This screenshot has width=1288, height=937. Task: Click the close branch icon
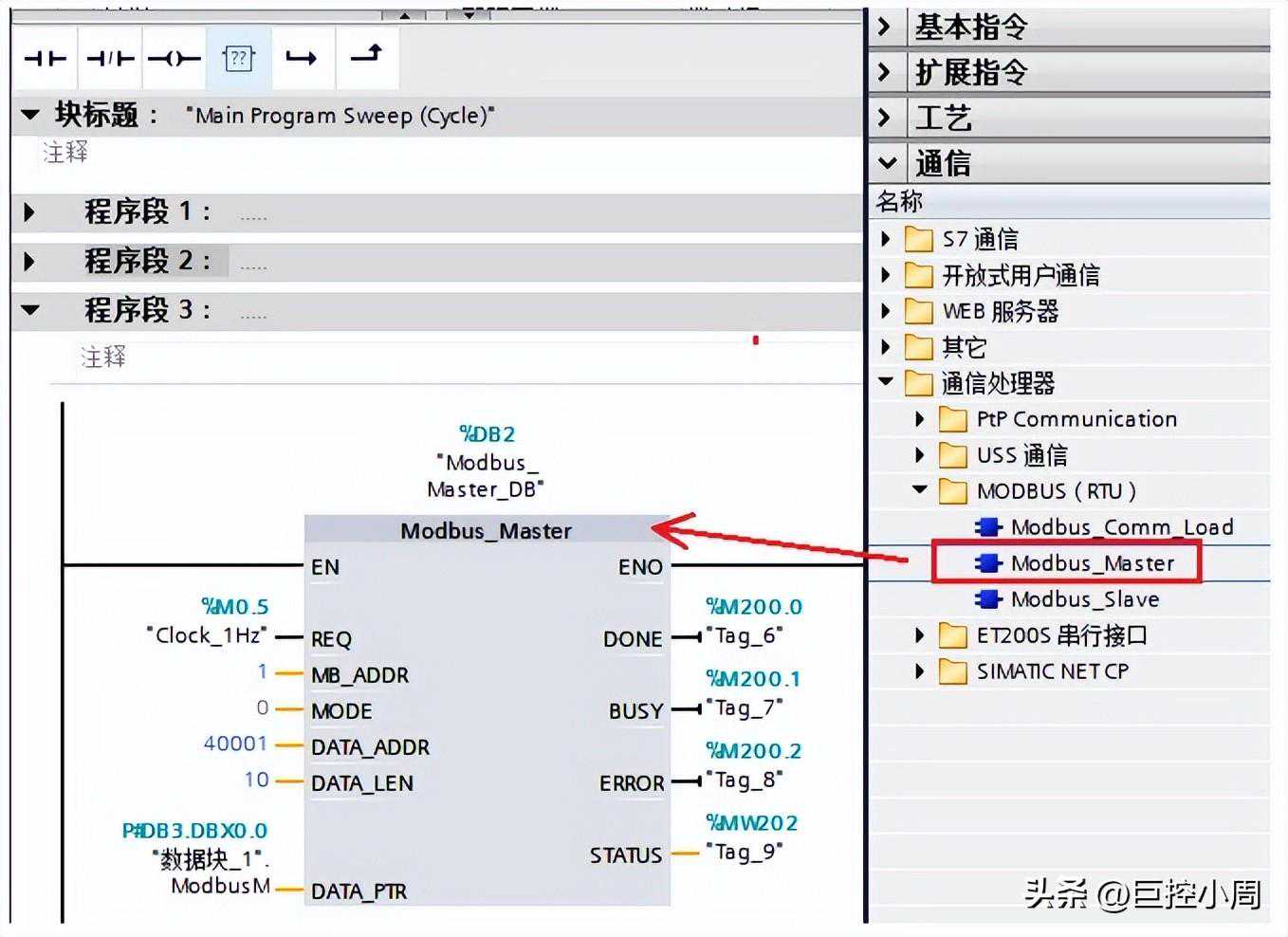[366, 55]
